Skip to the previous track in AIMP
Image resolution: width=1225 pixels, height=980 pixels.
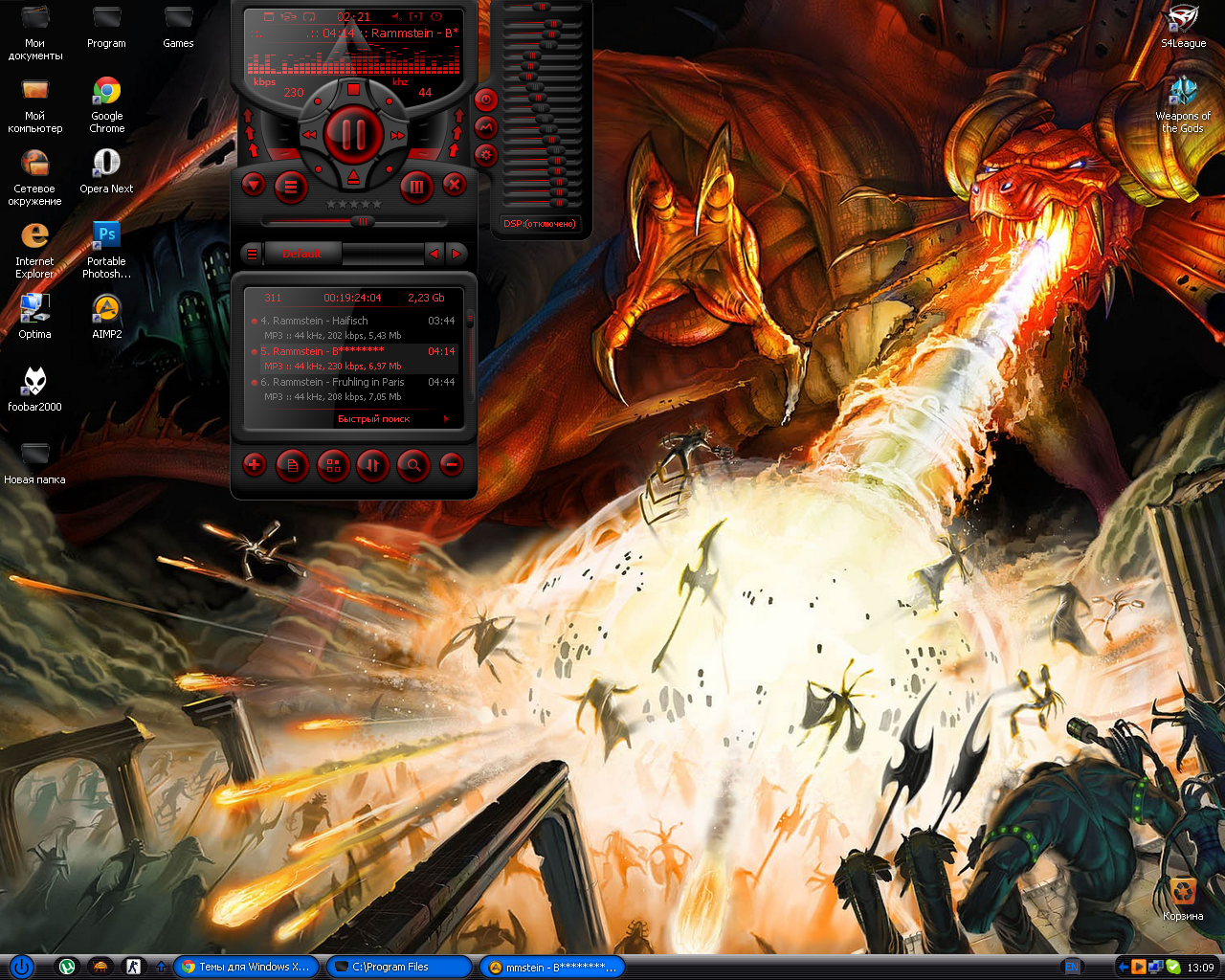tap(309, 136)
